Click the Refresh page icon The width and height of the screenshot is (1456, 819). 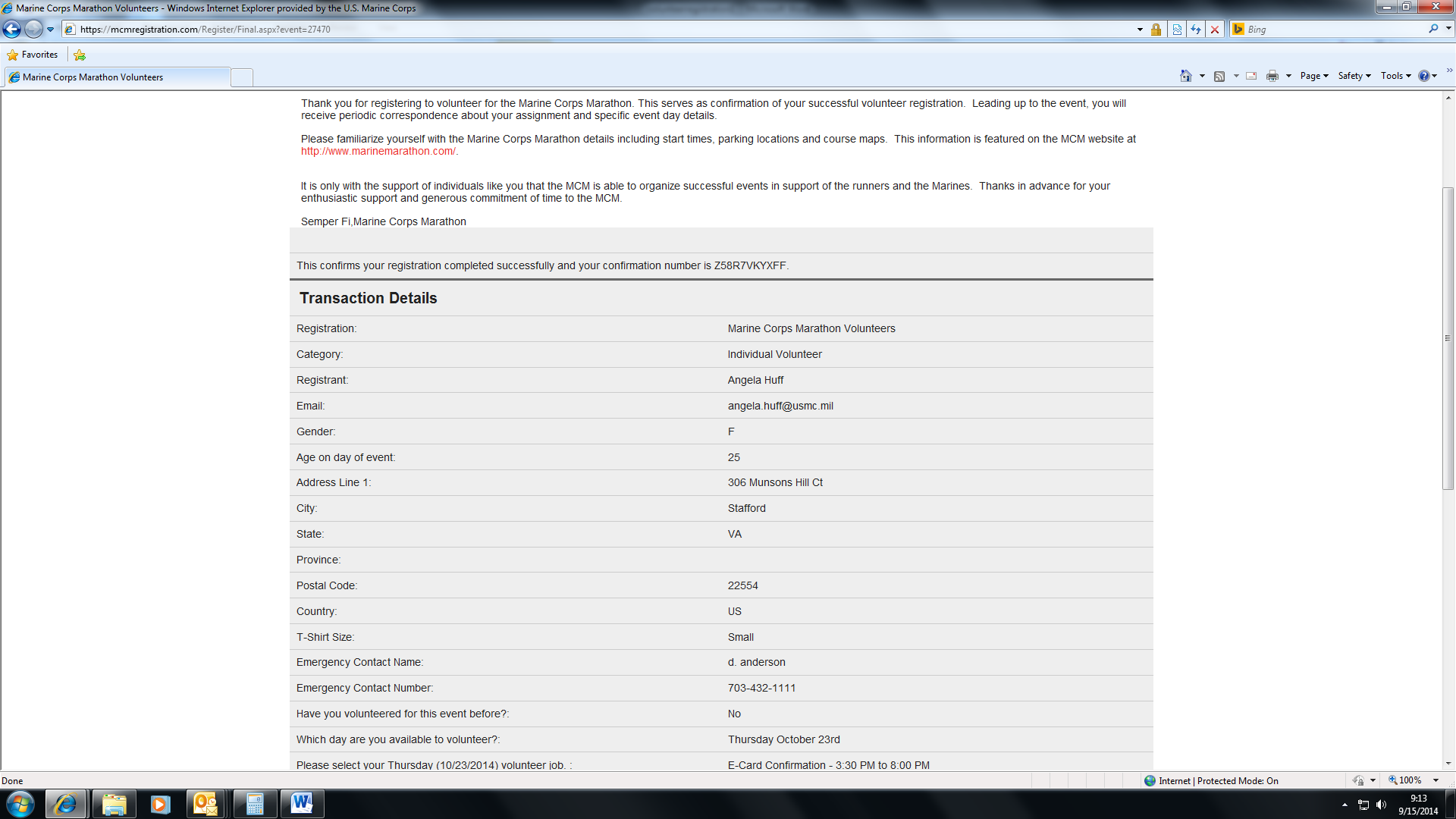(1196, 30)
